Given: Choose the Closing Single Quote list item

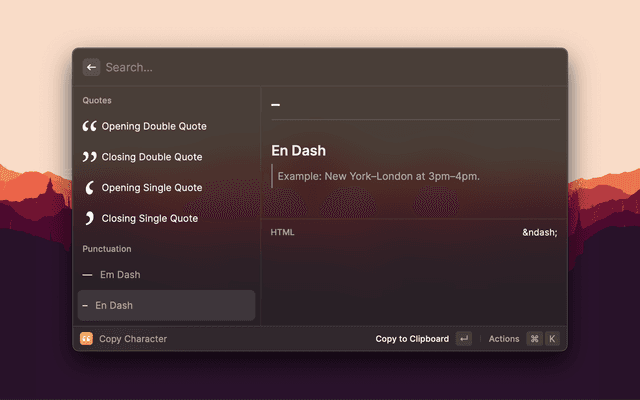Looking at the screenshot, I should pos(149,218).
